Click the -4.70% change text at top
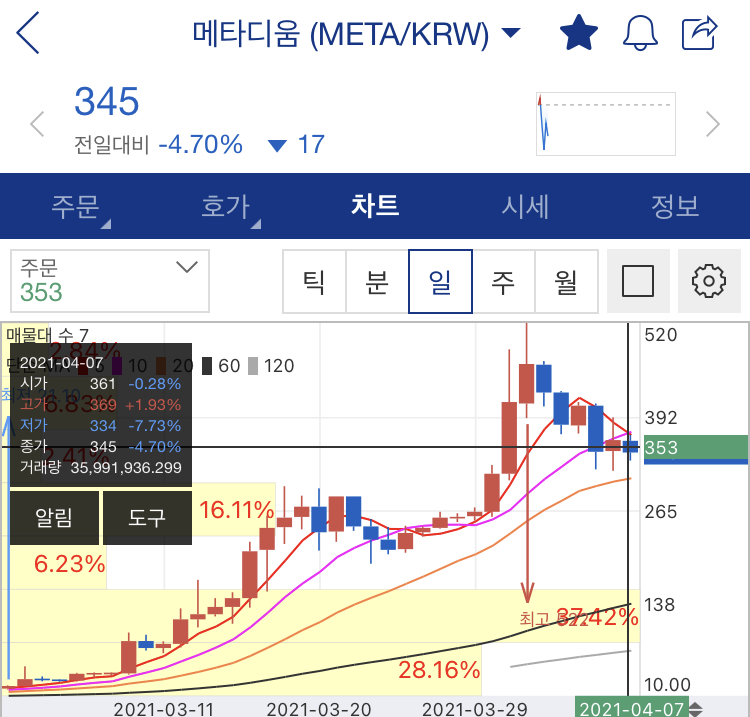Image resolution: width=750 pixels, height=717 pixels. coord(200,144)
